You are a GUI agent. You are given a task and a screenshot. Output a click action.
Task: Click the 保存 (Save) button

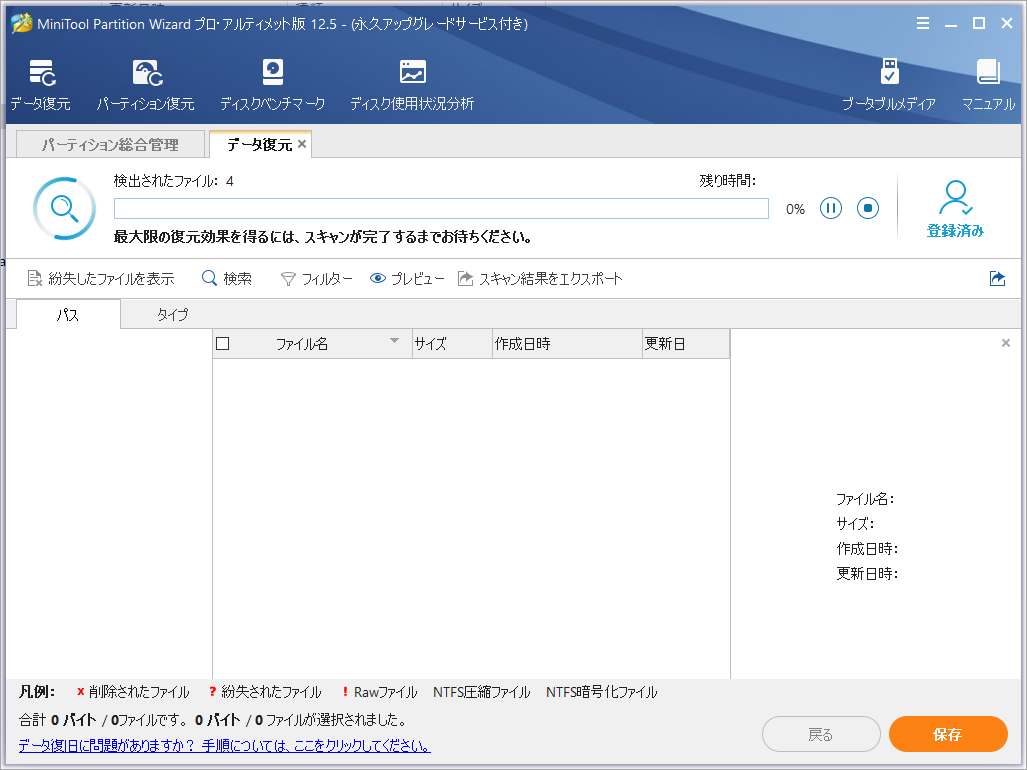coord(947,733)
